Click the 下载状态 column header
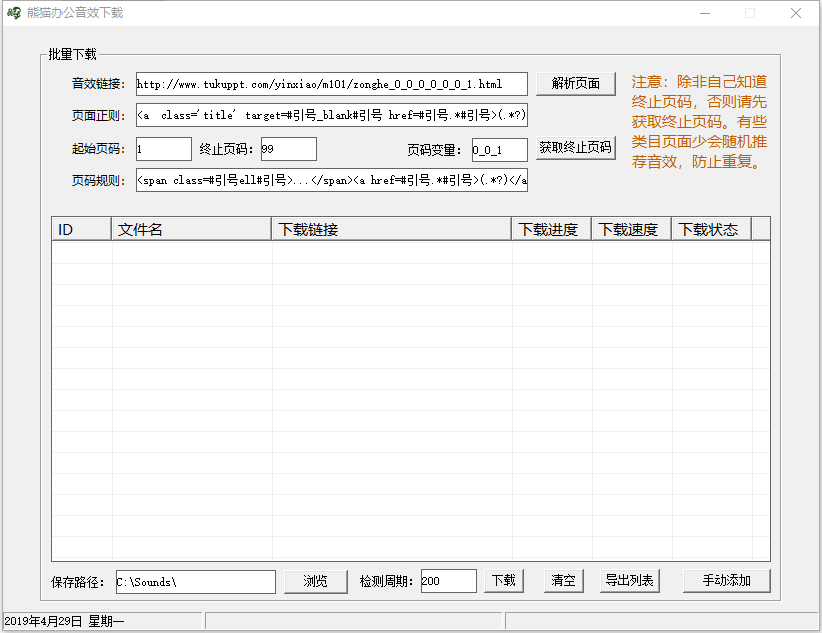Viewport: 822px width, 633px height. (x=710, y=229)
